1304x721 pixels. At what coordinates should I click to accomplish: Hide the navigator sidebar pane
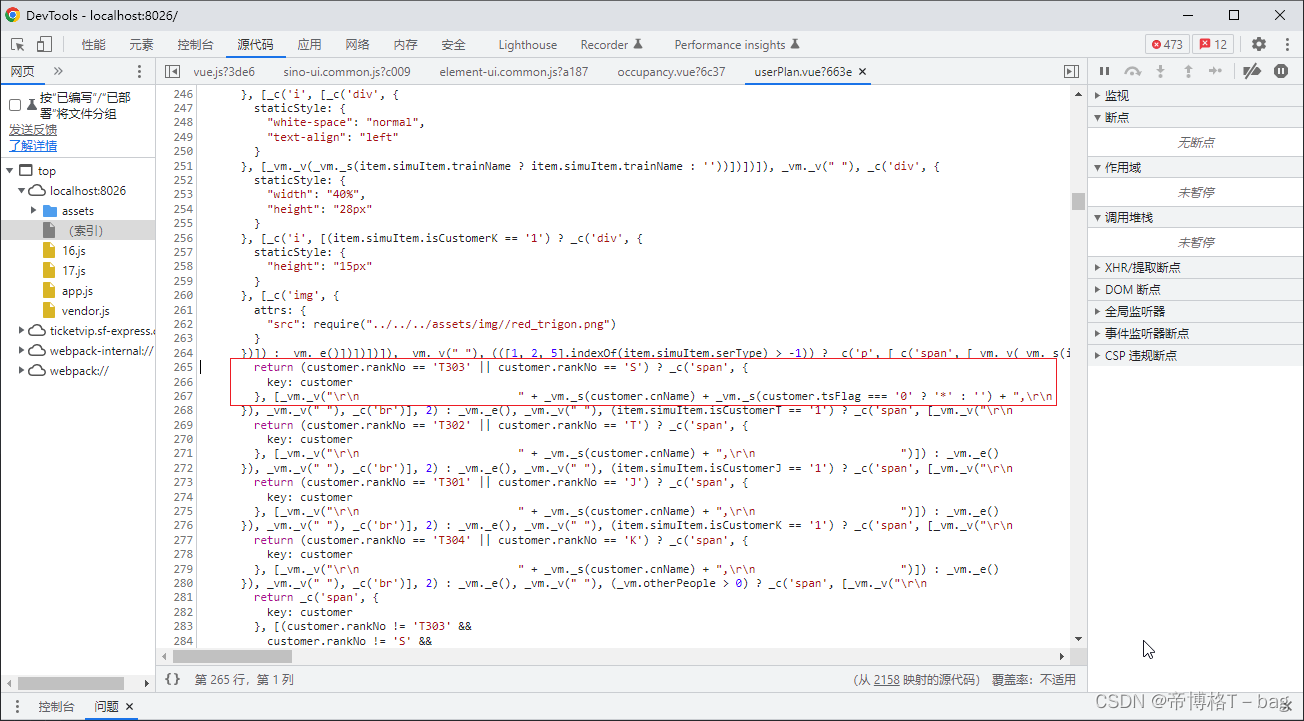tap(172, 71)
